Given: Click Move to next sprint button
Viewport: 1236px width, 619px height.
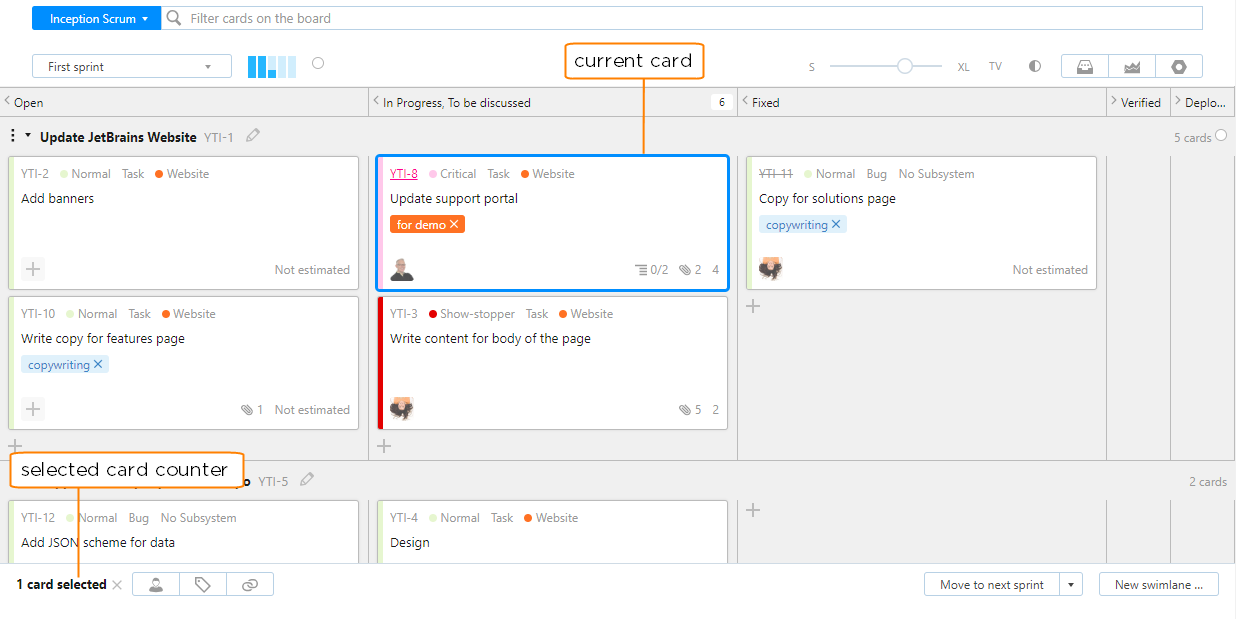Looking at the screenshot, I should [991, 585].
